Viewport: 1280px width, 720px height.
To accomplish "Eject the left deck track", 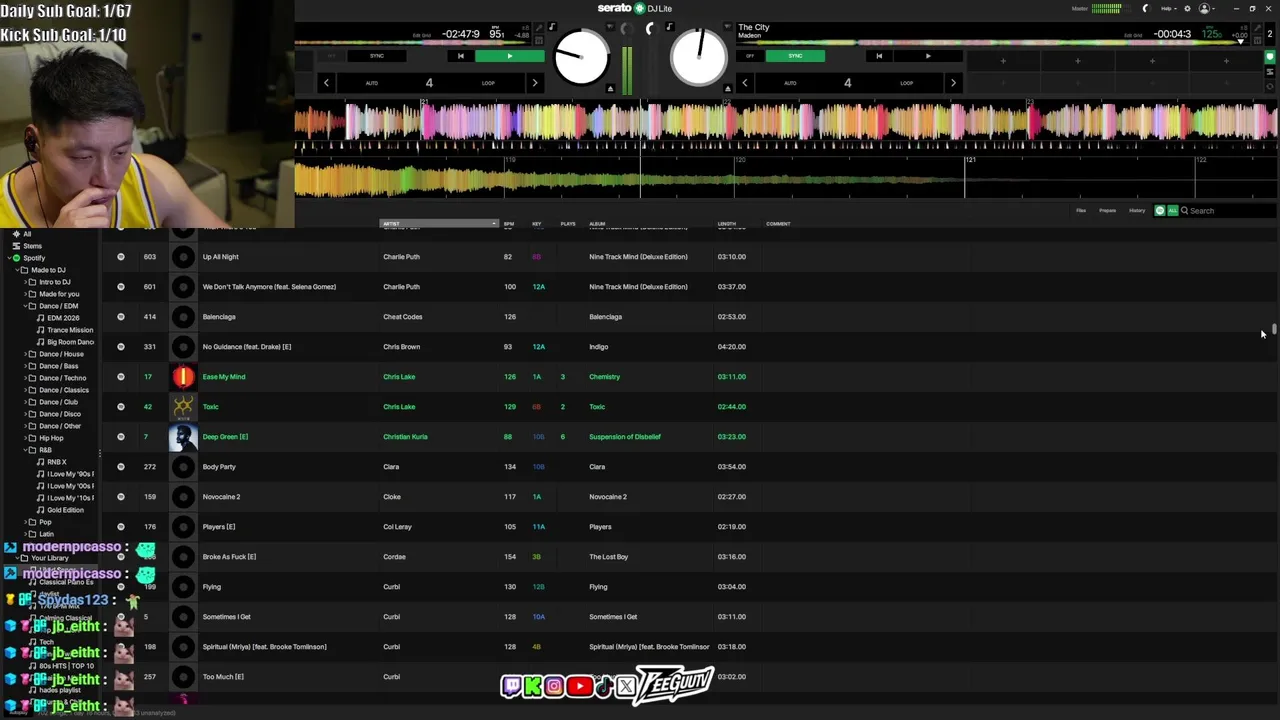I will [x=610, y=89].
